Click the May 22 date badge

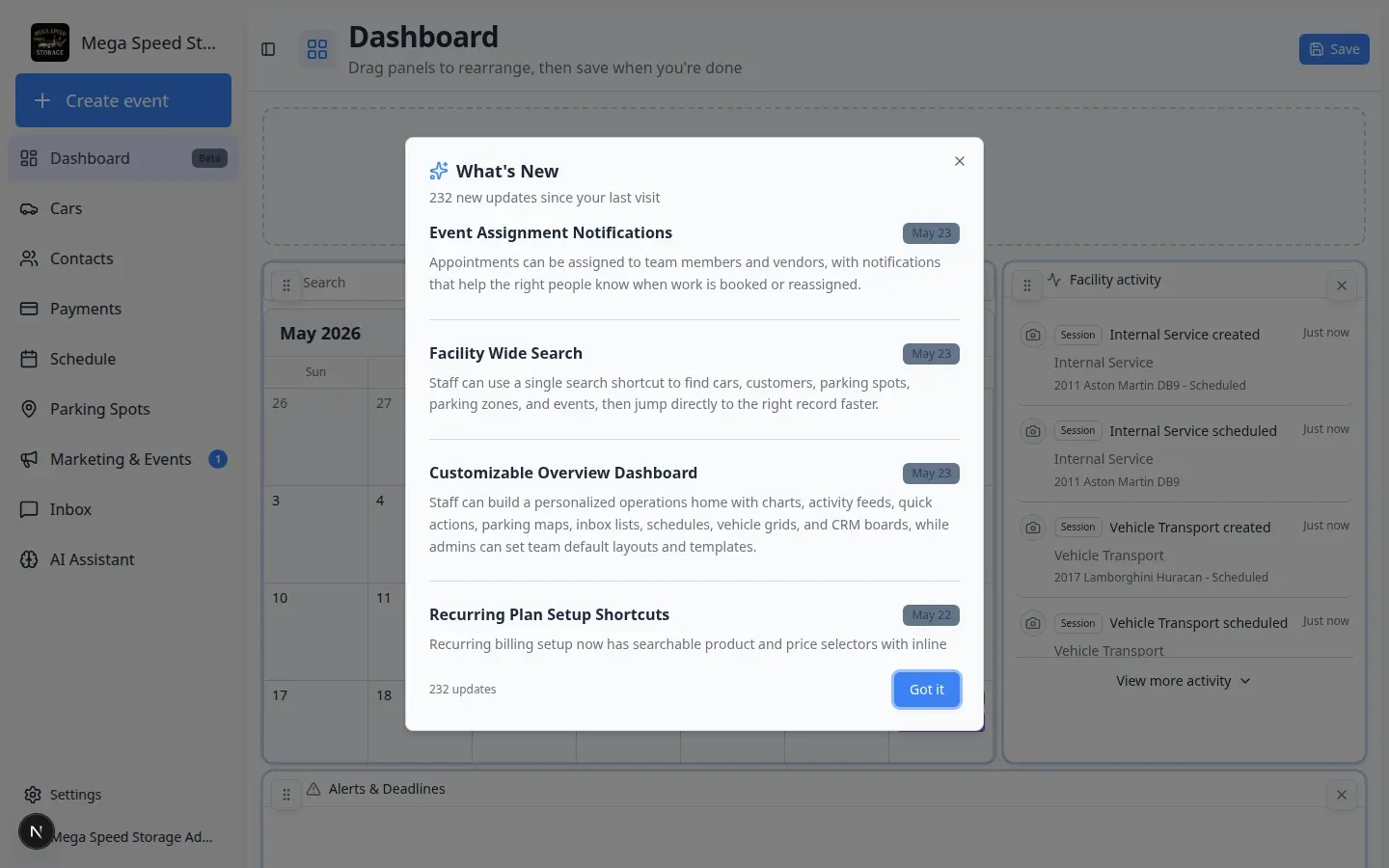(931, 615)
